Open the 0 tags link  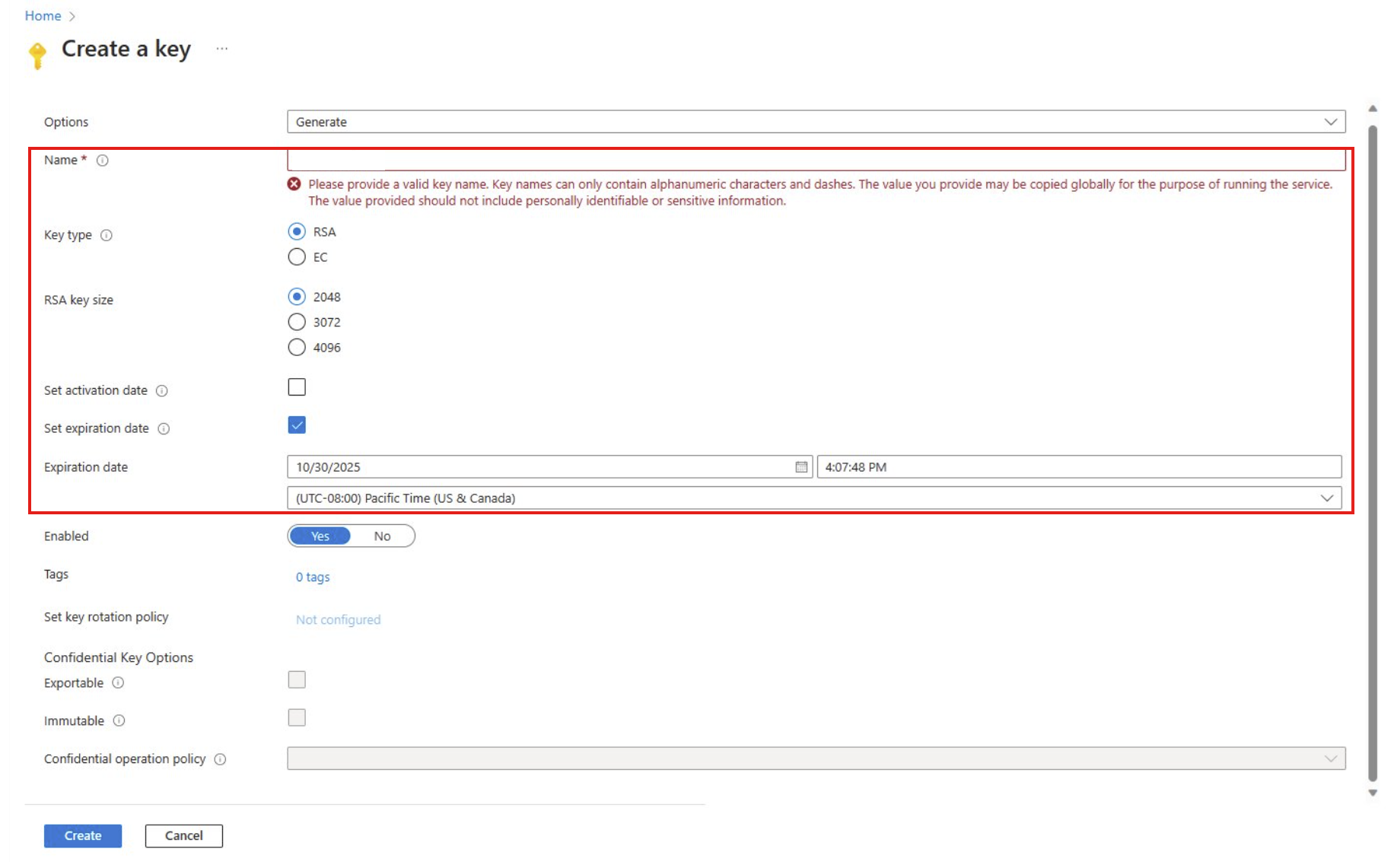pos(312,577)
